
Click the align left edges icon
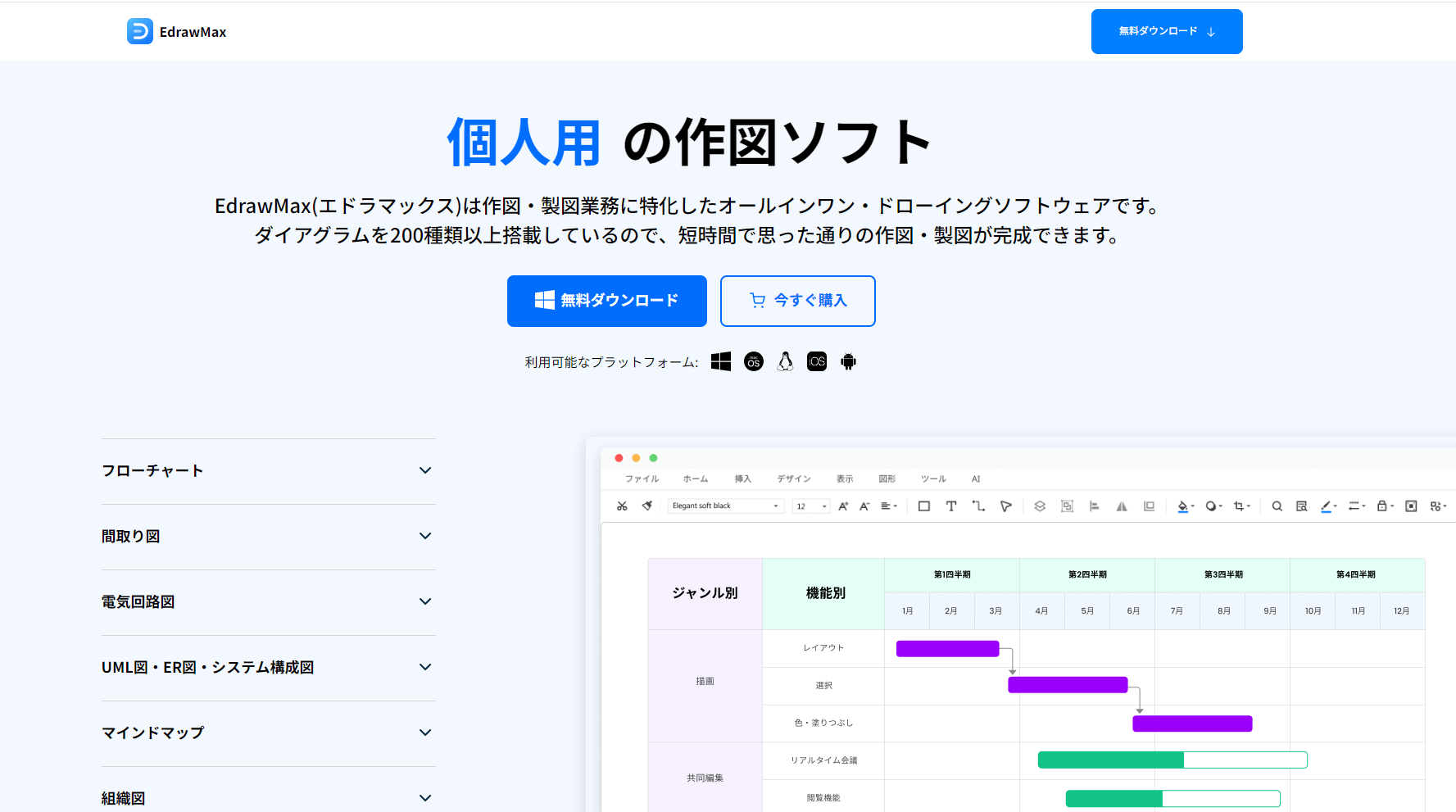pyautogui.click(x=1094, y=506)
